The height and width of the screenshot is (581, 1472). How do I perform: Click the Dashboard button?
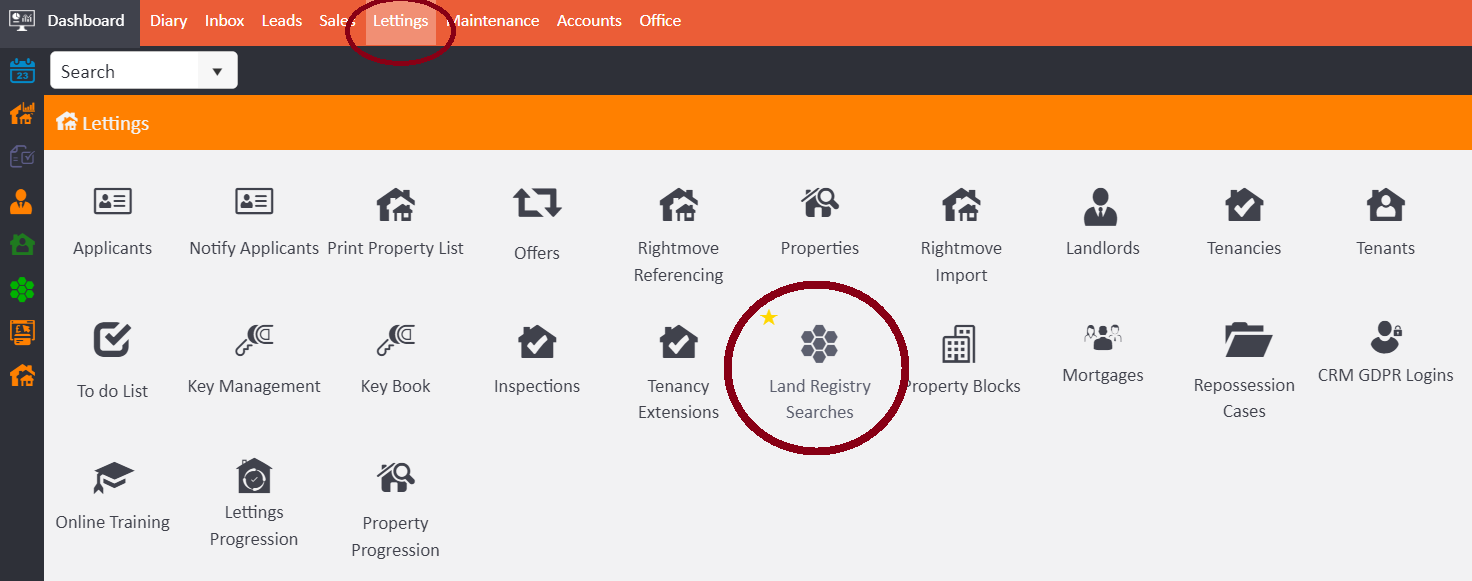point(85,21)
